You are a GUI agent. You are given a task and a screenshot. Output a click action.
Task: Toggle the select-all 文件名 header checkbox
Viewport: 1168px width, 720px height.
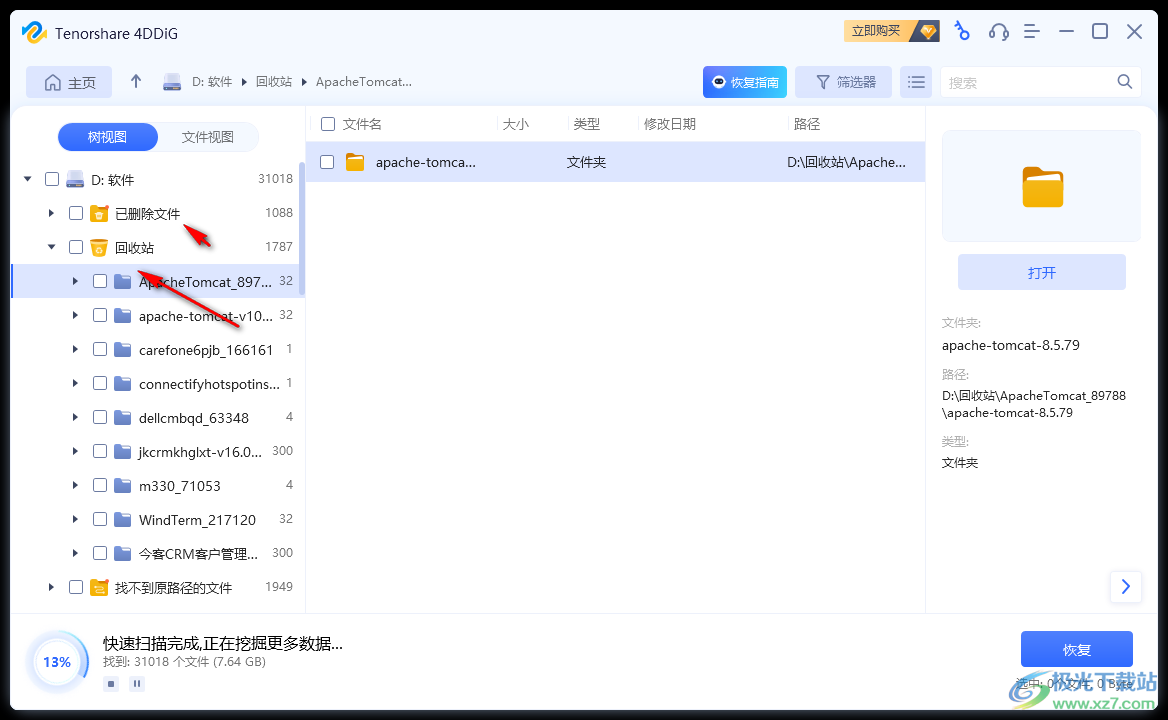[x=328, y=124]
